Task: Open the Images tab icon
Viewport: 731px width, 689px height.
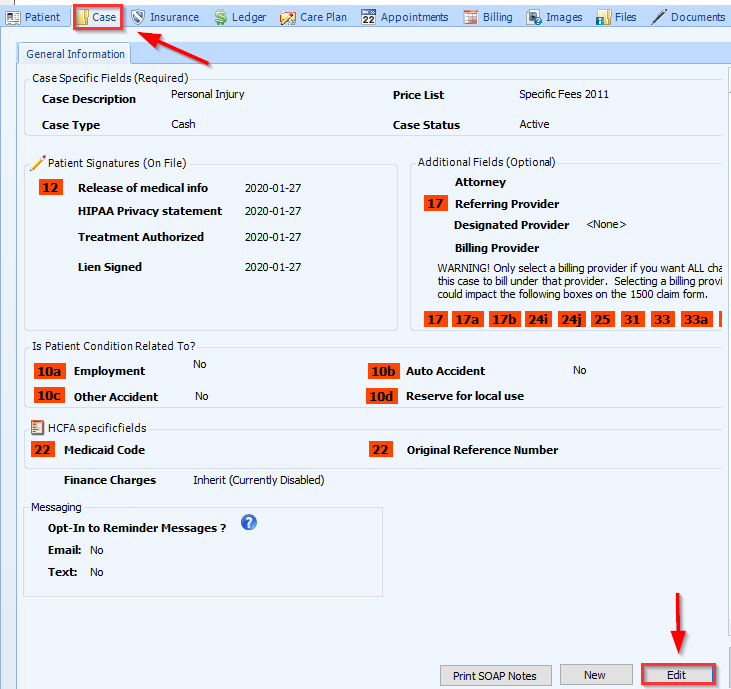Action: [535, 17]
